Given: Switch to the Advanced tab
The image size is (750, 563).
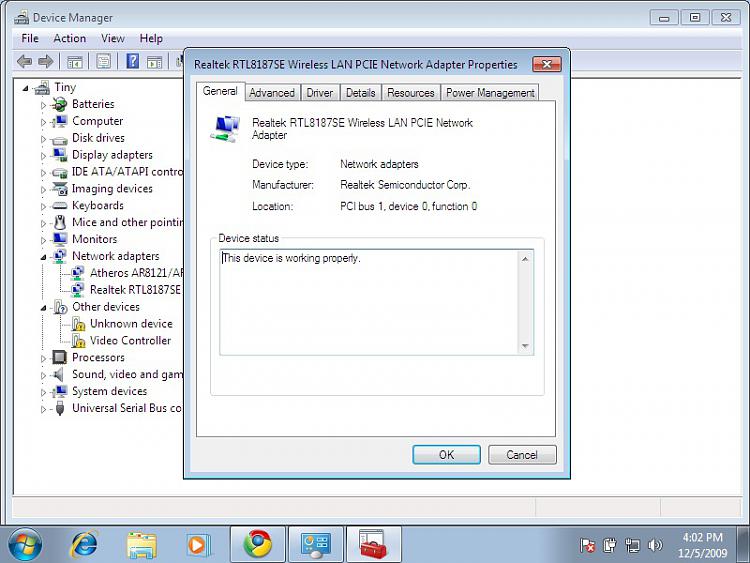Looking at the screenshot, I should coord(272,93).
